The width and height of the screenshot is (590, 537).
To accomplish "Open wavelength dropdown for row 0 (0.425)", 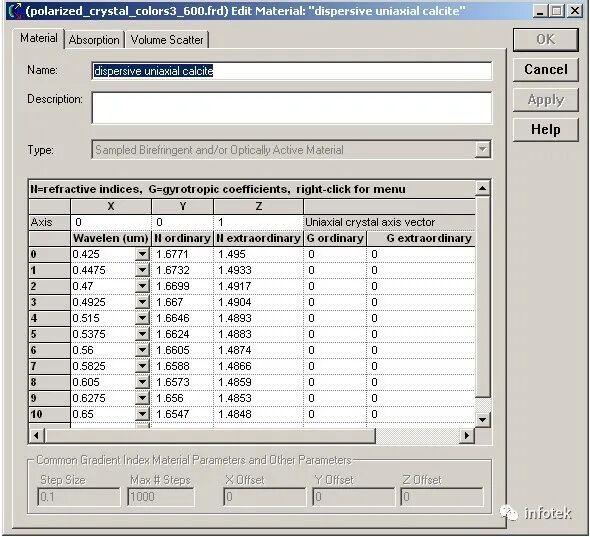I will click(x=142, y=254).
